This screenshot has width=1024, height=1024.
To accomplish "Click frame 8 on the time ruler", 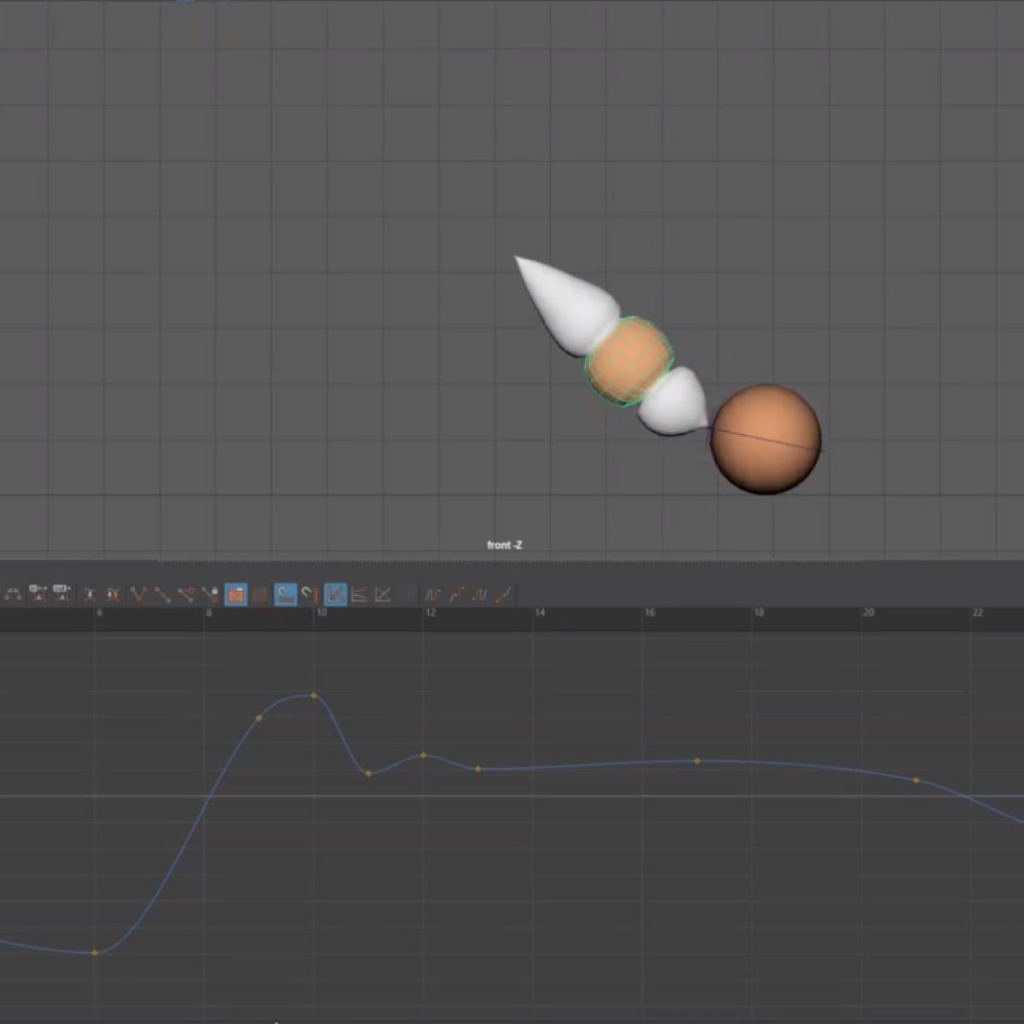I will (x=209, y=613).
